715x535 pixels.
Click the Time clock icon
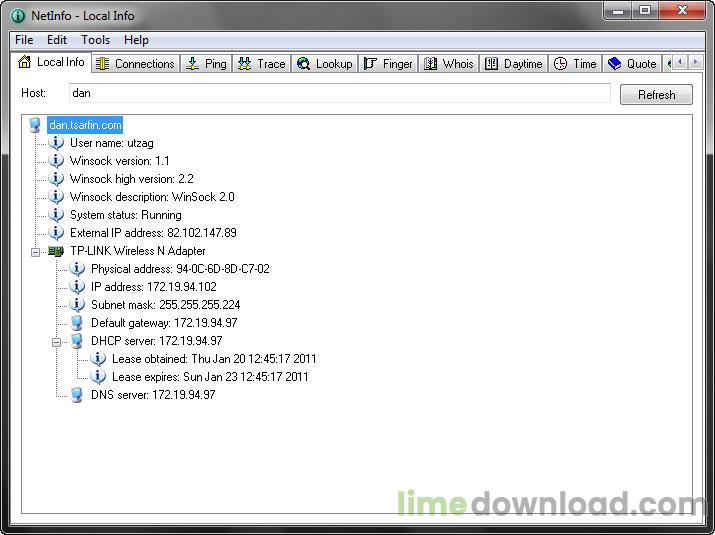[x=561, y=64]
